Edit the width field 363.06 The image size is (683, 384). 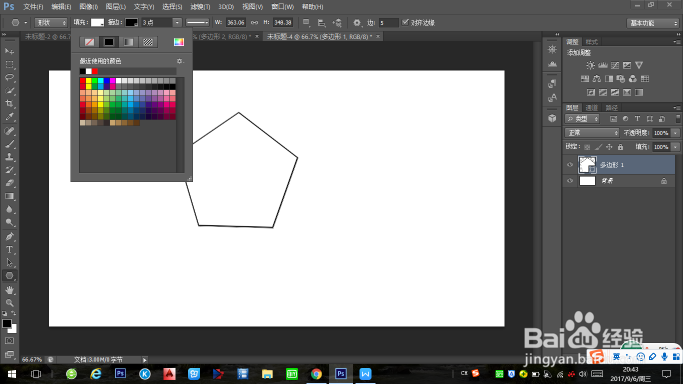[x=236, y=22]
